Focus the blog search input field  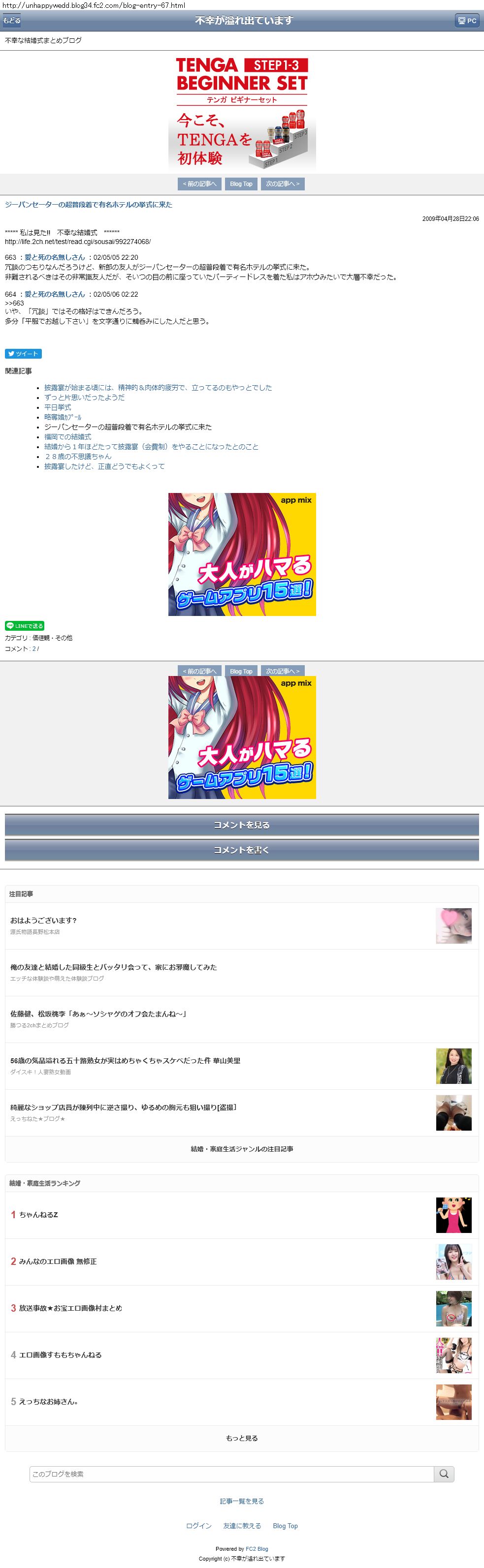point(231,1474)
